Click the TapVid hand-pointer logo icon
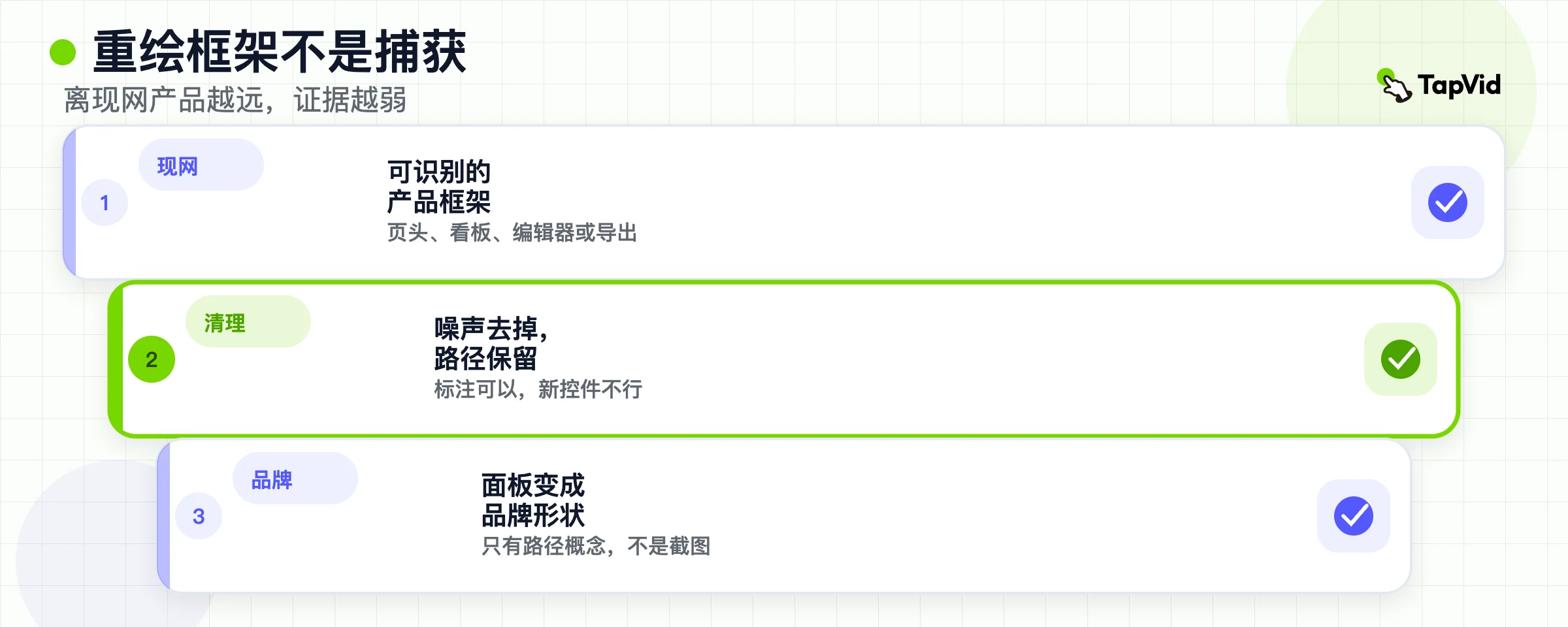Screen dimensions: 1568x627 [1394, 86]
